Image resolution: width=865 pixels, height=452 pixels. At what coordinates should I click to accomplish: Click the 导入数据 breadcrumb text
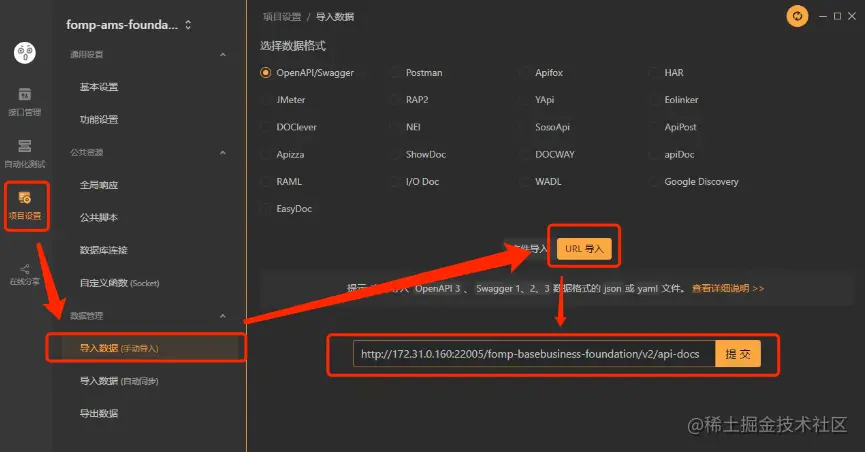(335, 17)
